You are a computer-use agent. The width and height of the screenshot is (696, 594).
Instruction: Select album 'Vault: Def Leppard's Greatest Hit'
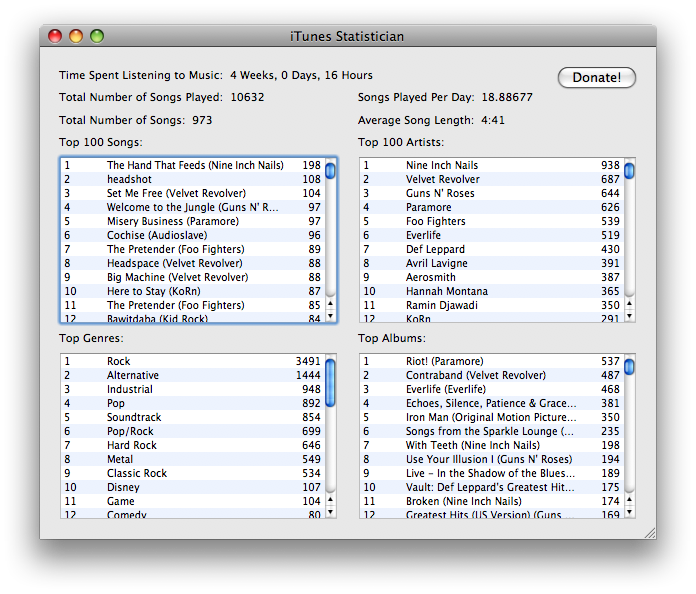point(492,487)
